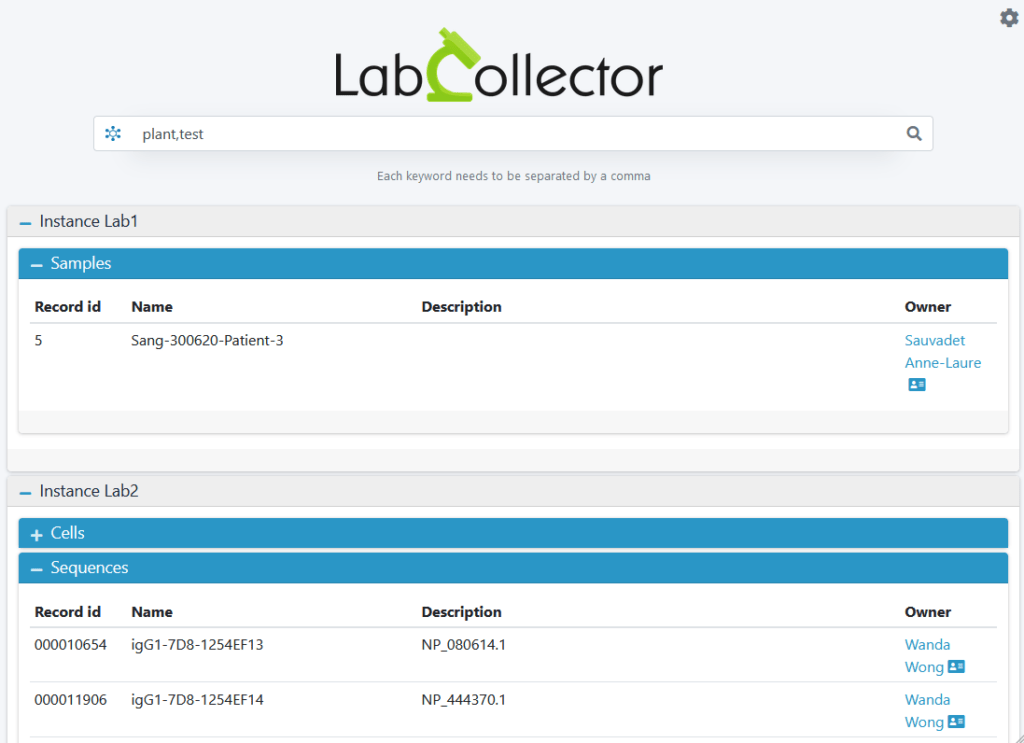This screenshot has width=1024, height=743.
Task: Click the Record id header in Sequences table
Action: click(x=68, y=612)
